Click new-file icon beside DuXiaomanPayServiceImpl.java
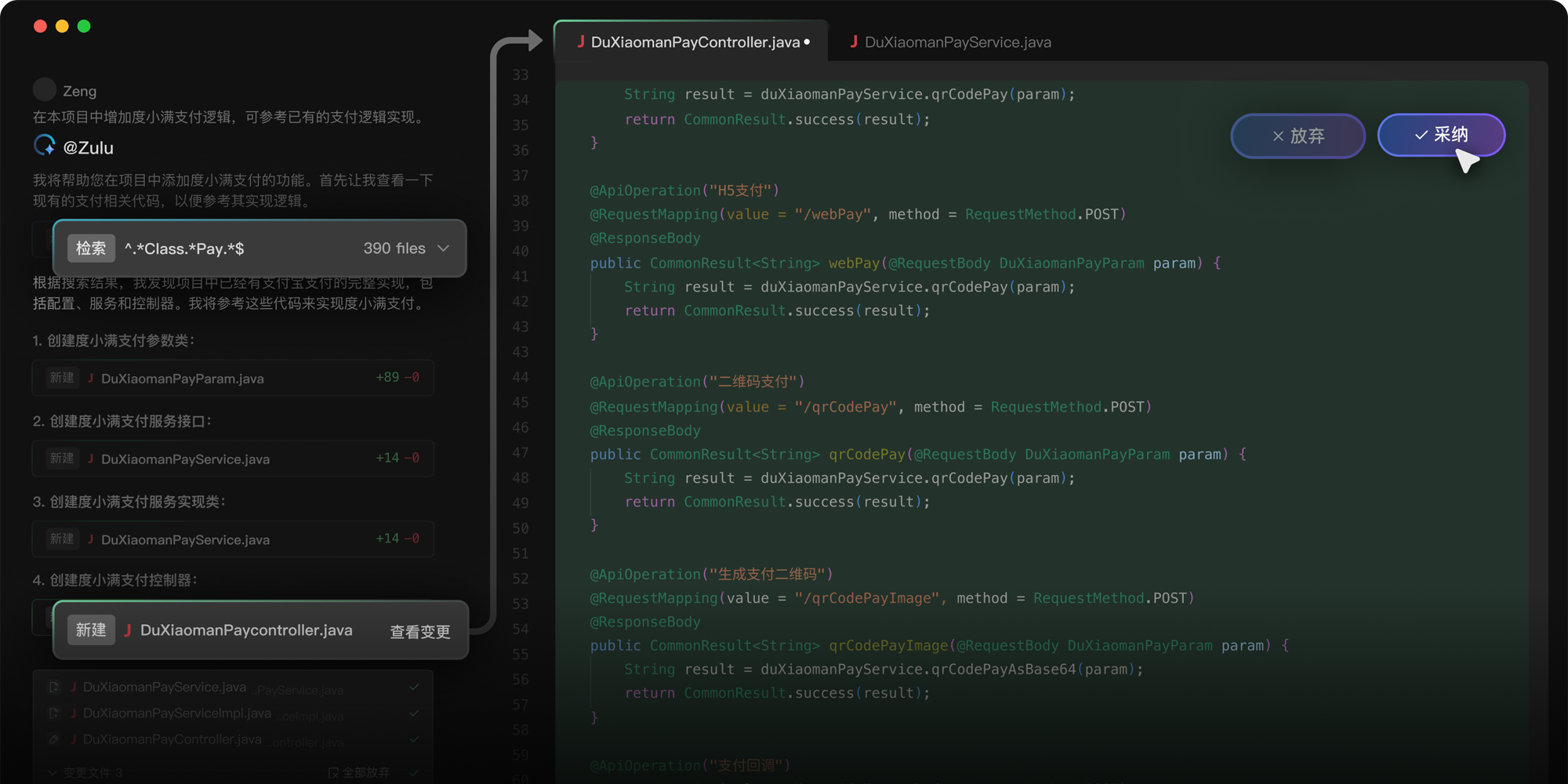 click(53, 713)
